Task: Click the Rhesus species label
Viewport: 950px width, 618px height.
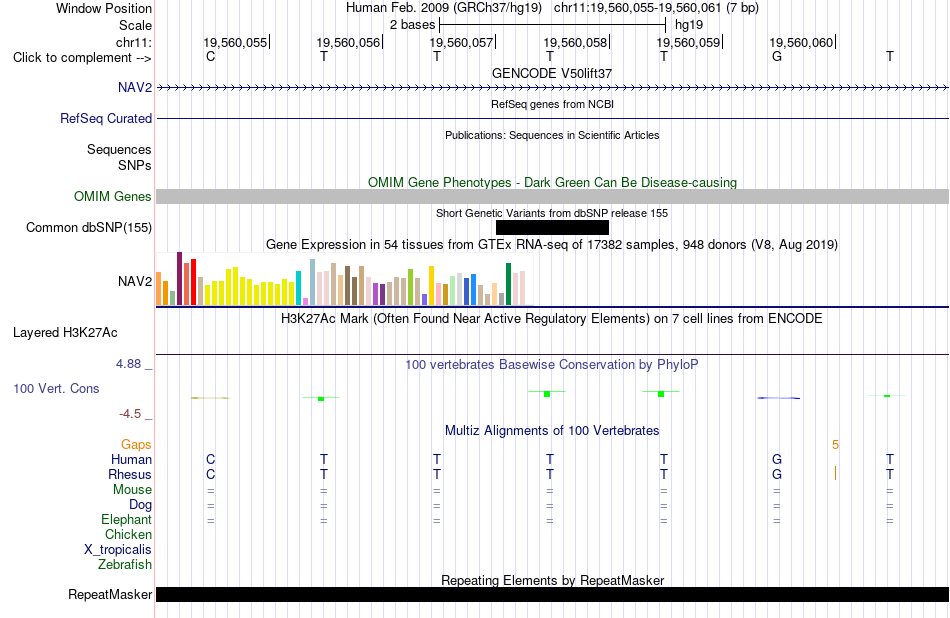Action: point(130,474)
